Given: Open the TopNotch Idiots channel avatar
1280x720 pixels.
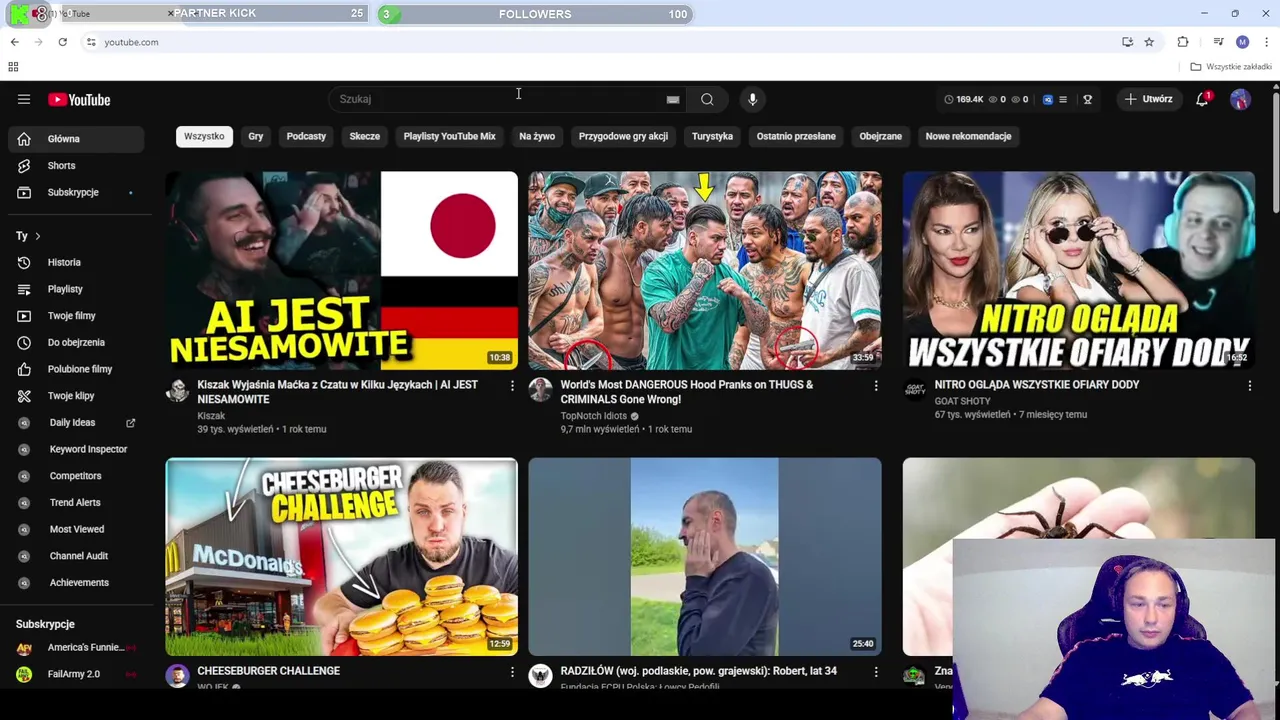Looking at the screenshot, I should 540,390.
